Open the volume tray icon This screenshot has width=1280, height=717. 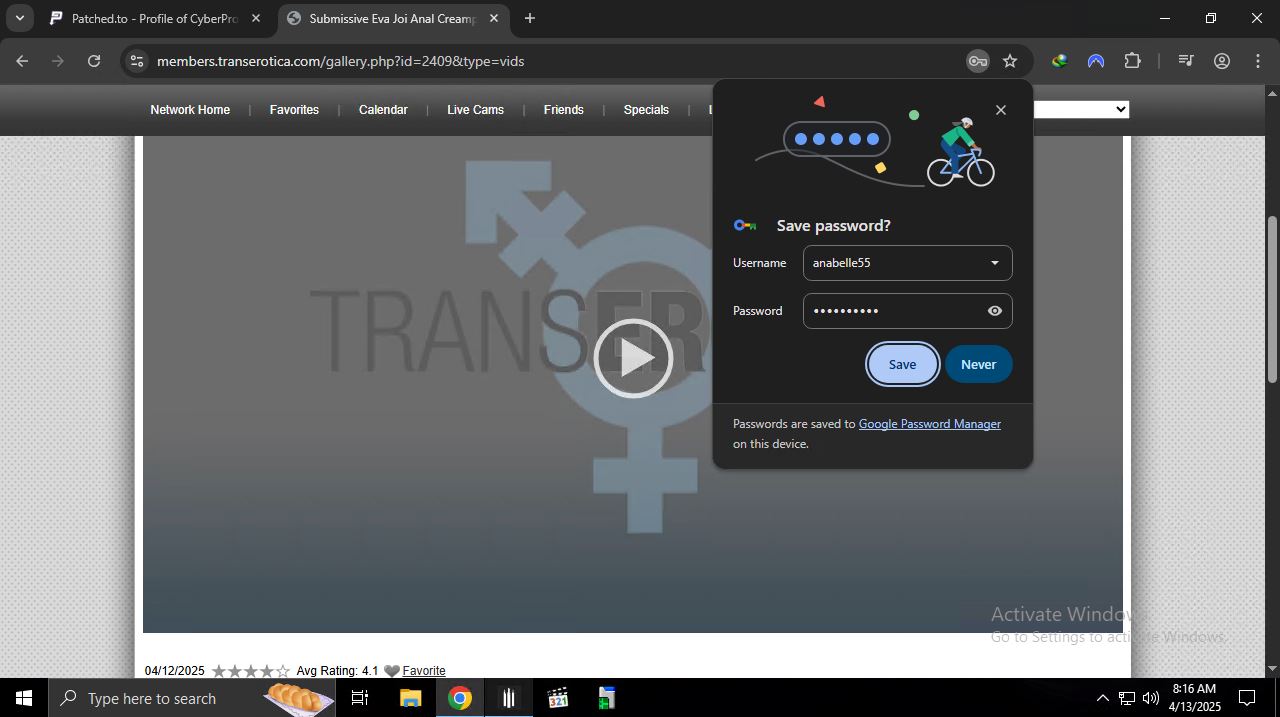click(1151, 698)
